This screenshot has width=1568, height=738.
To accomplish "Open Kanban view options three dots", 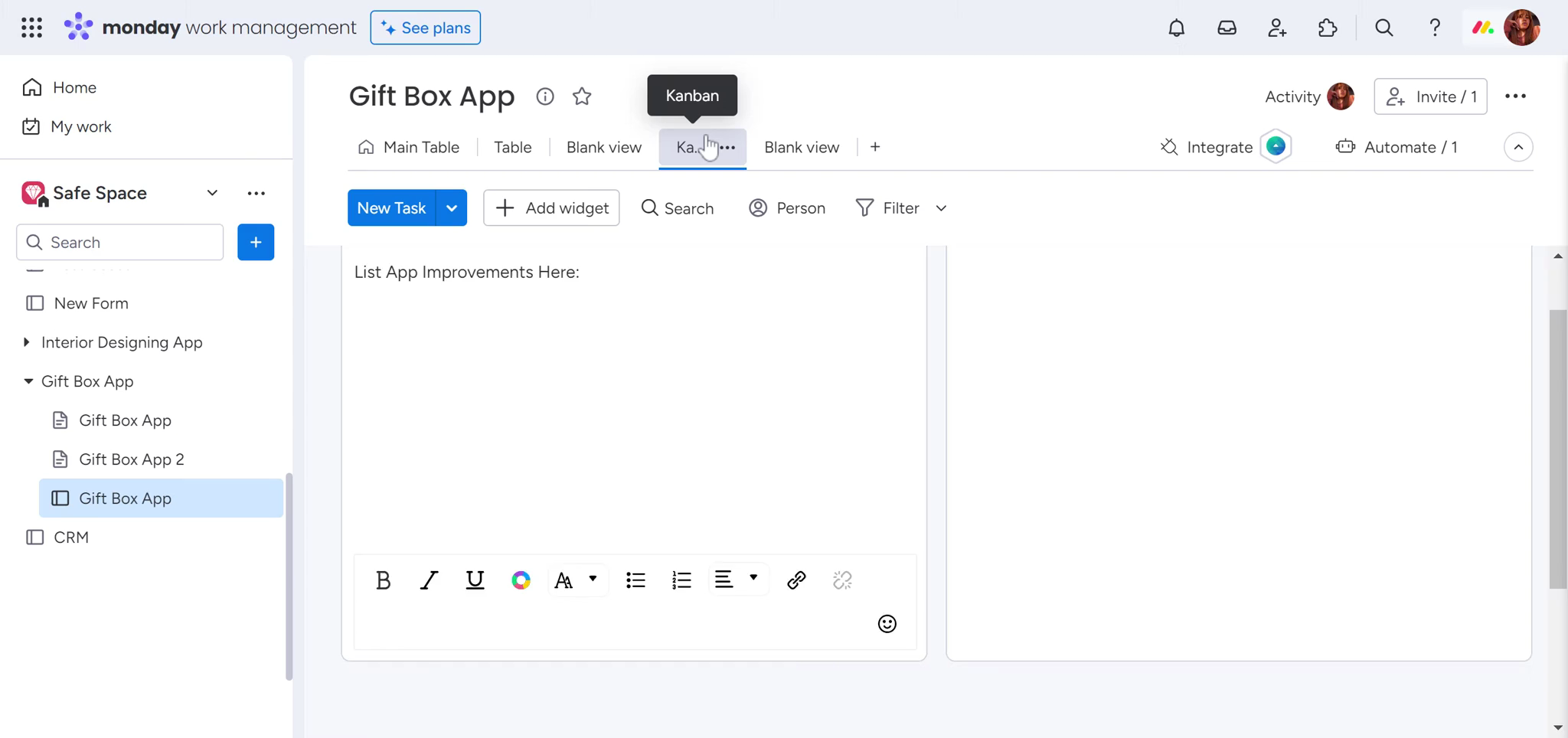I will (727, 147).
